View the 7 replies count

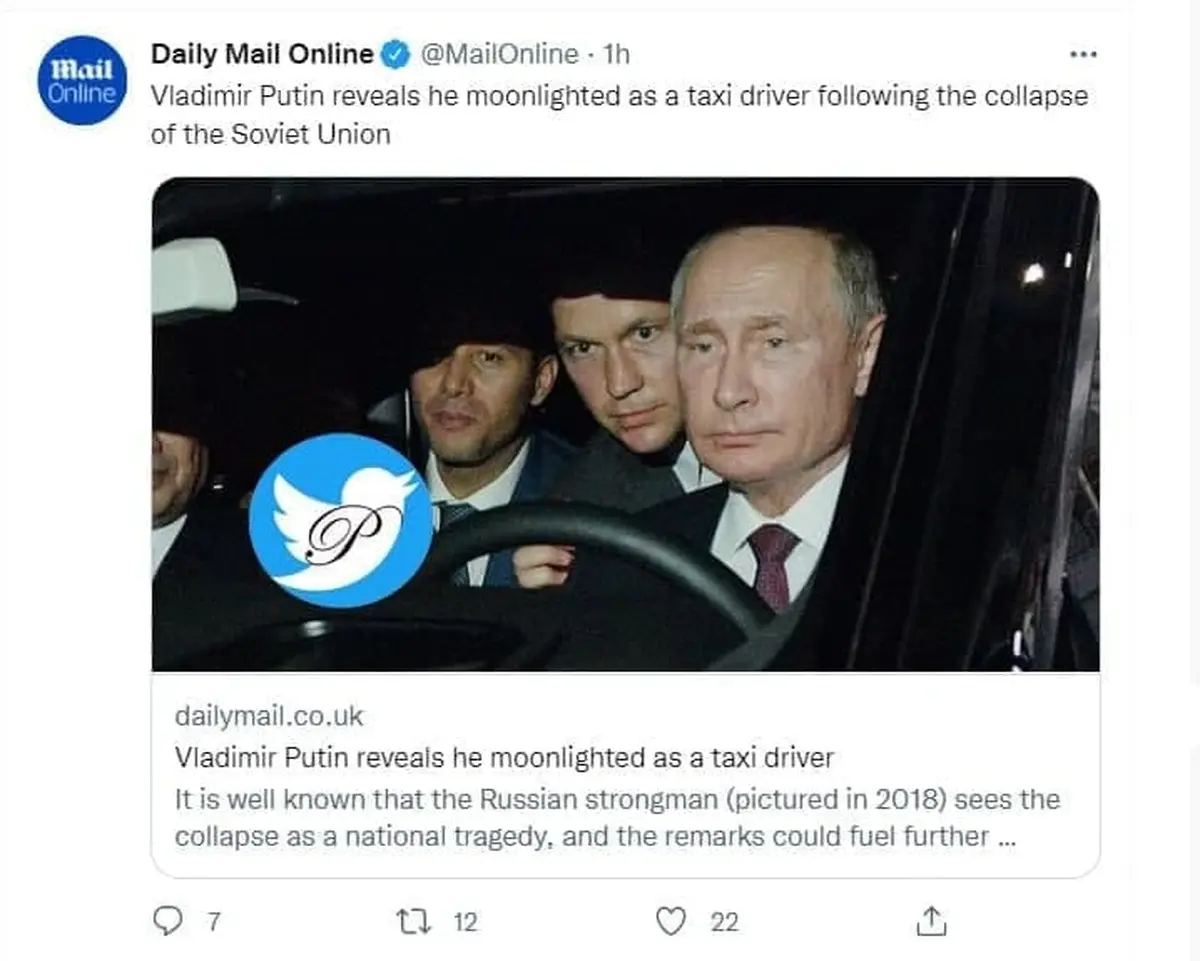tap(212, 922)
